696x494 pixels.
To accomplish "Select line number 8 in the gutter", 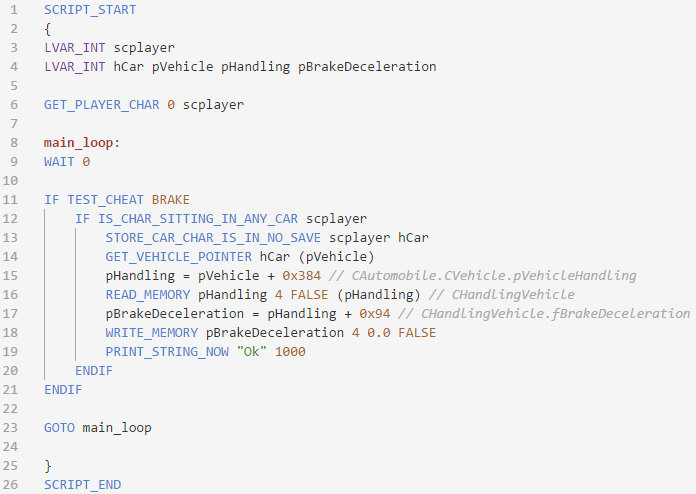I will 14,142.
